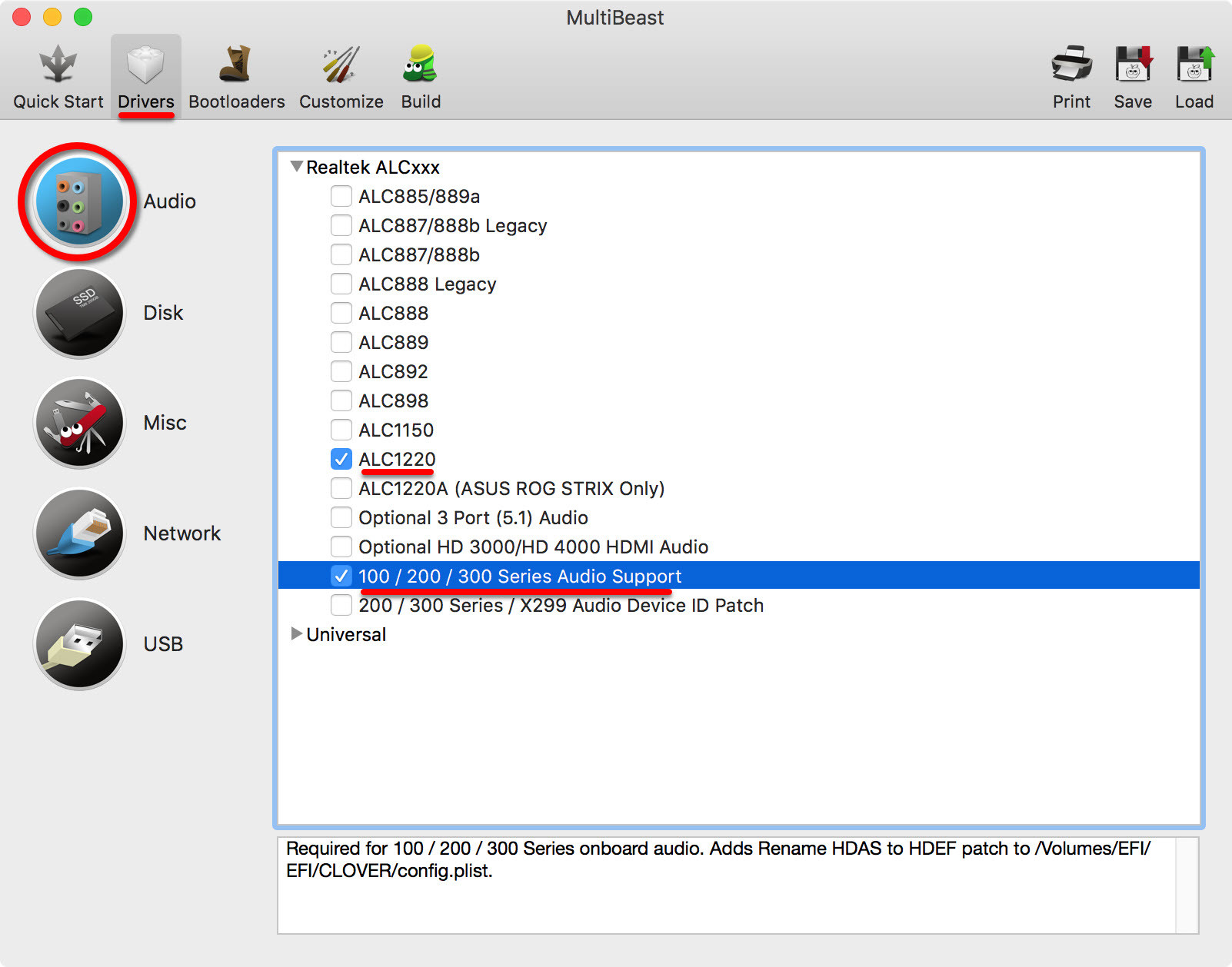Select the ALC1150 row text
This screenshot has width=1232, height=967.
coord(396,430)
